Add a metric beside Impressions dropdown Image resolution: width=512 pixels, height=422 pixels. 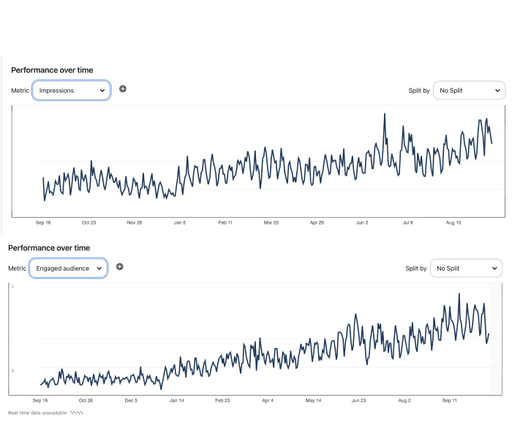click(x=123, y=89)
